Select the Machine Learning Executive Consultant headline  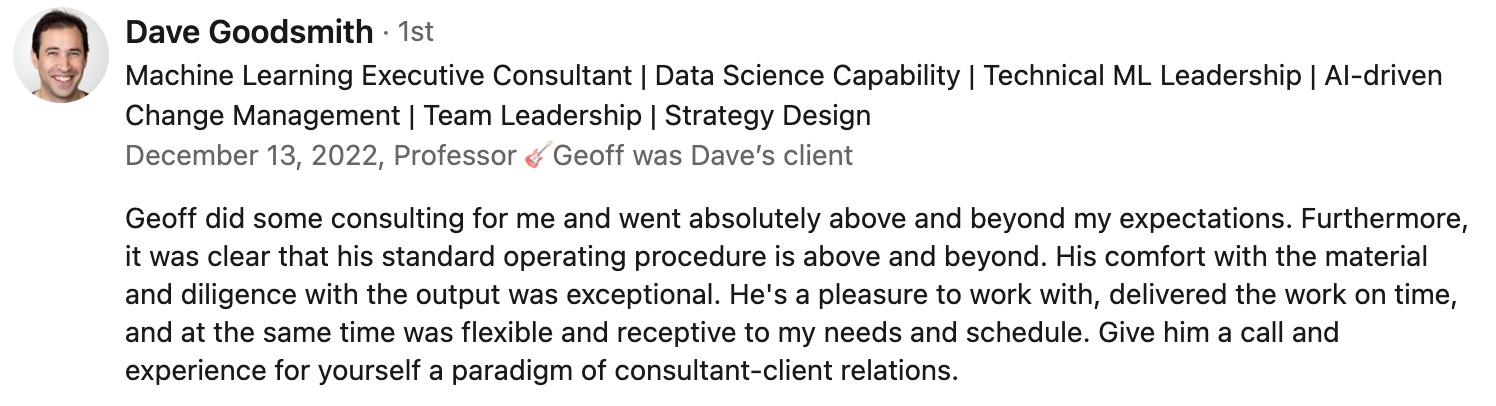click(x=378, y=76)
